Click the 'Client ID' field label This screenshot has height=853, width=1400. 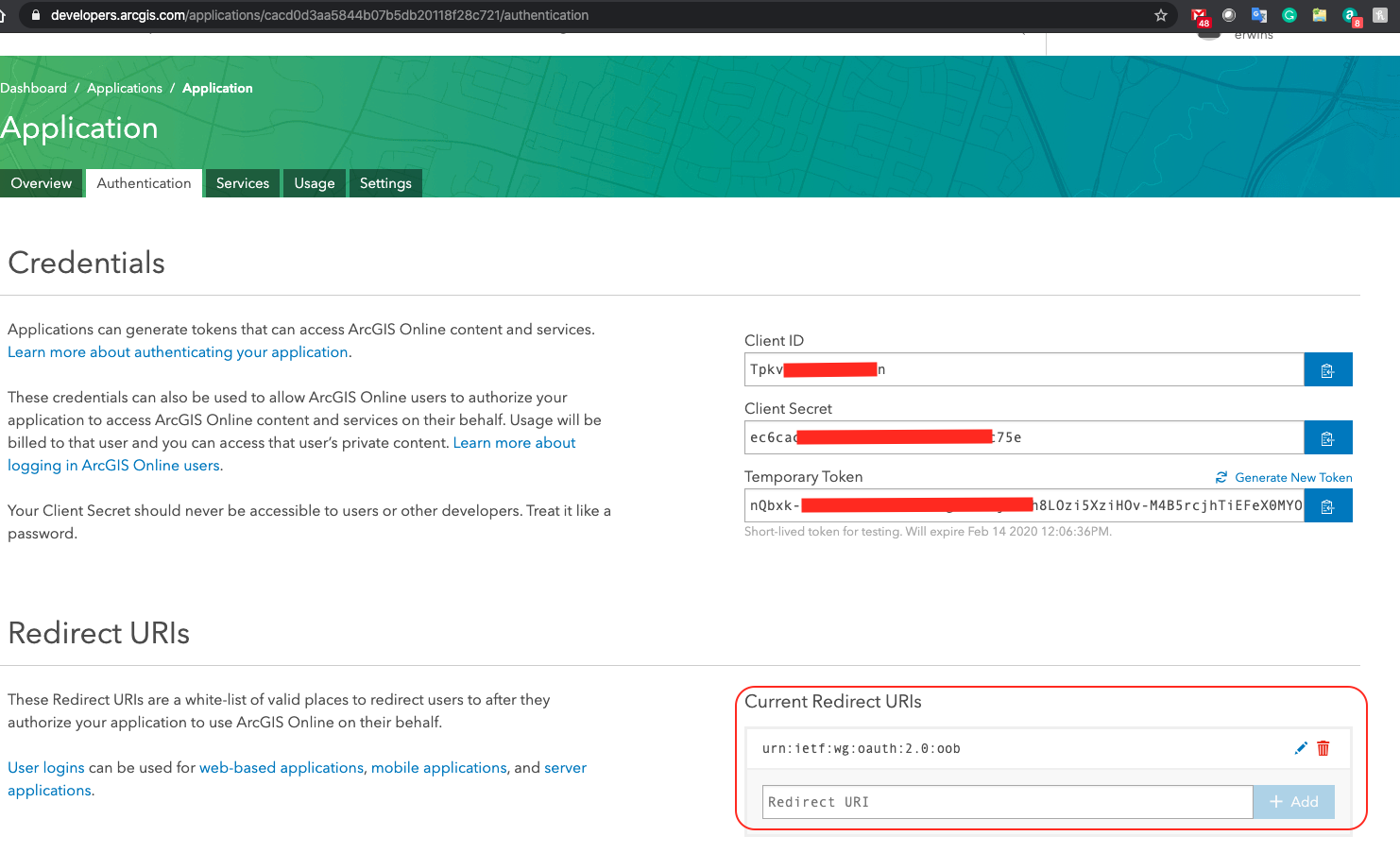(774, 341)
